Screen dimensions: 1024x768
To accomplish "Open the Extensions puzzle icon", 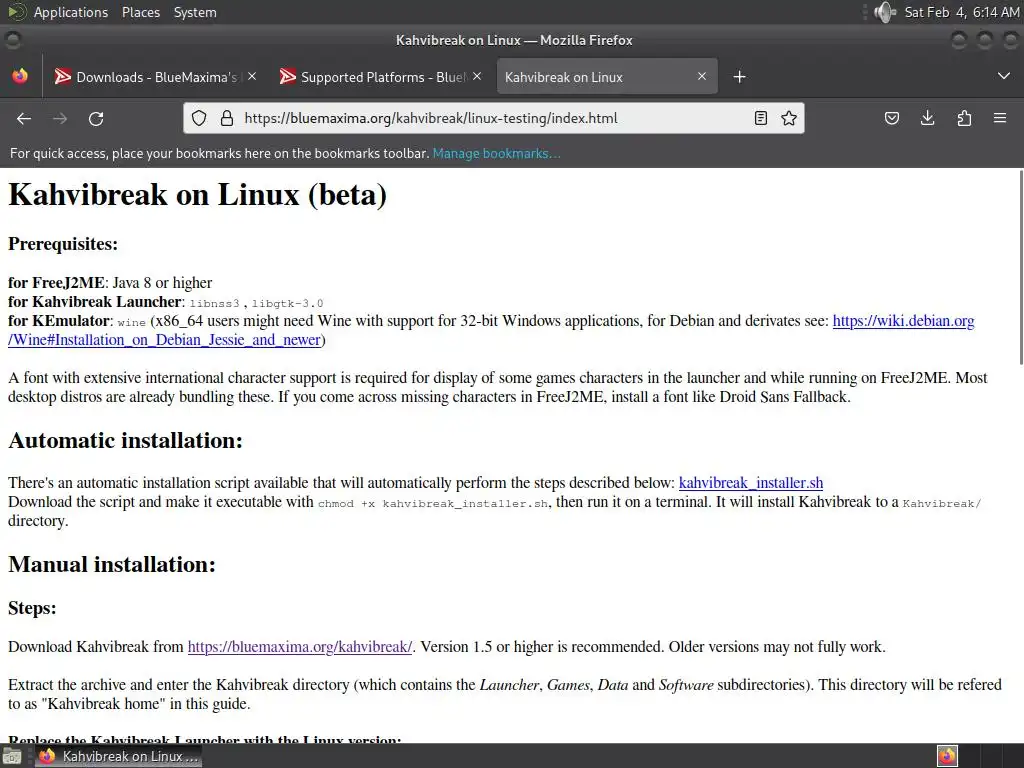I will 964,118.
